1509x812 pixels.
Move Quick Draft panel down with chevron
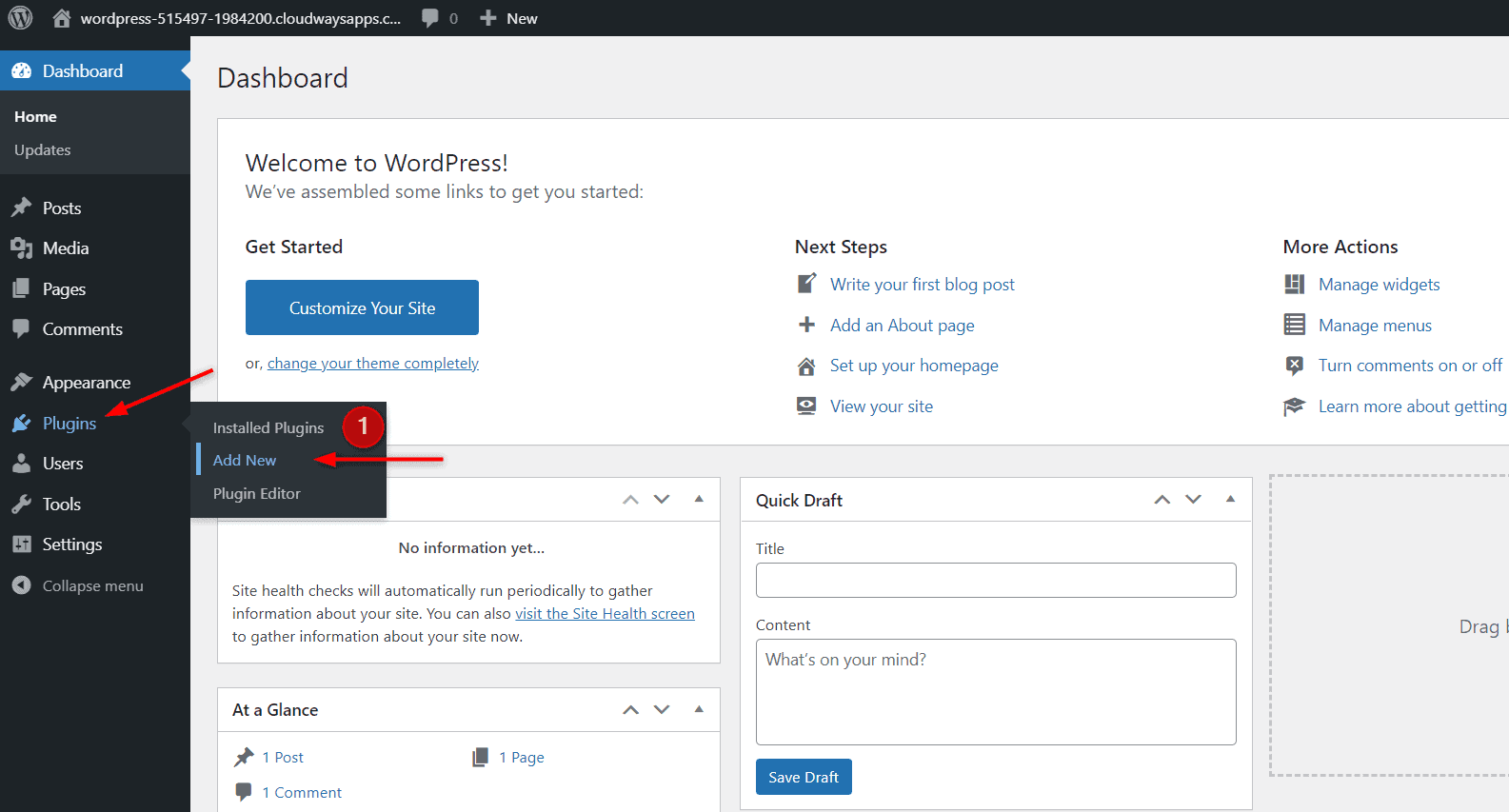(x=1194, y=499)
